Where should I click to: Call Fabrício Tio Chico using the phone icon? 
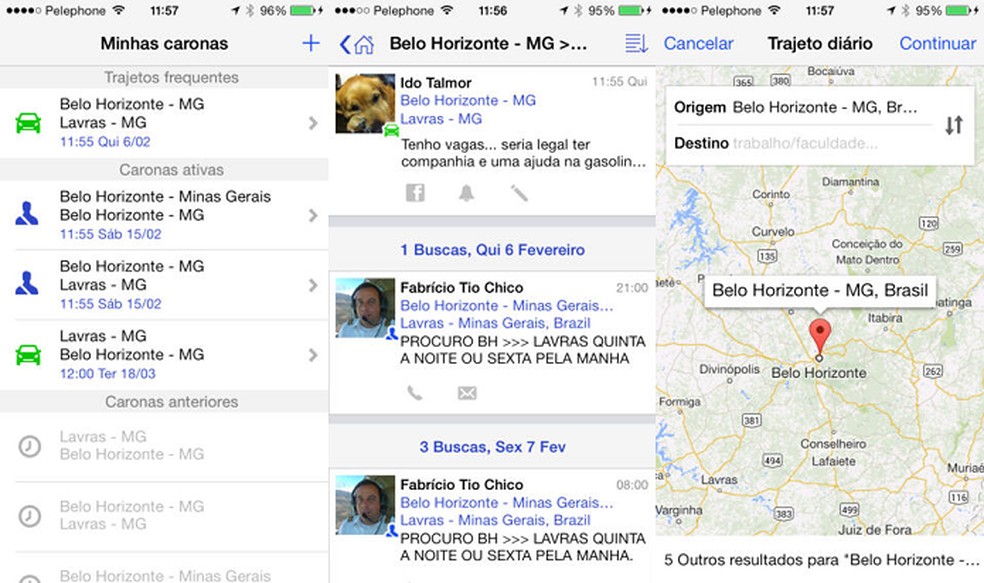click(415, 394)
